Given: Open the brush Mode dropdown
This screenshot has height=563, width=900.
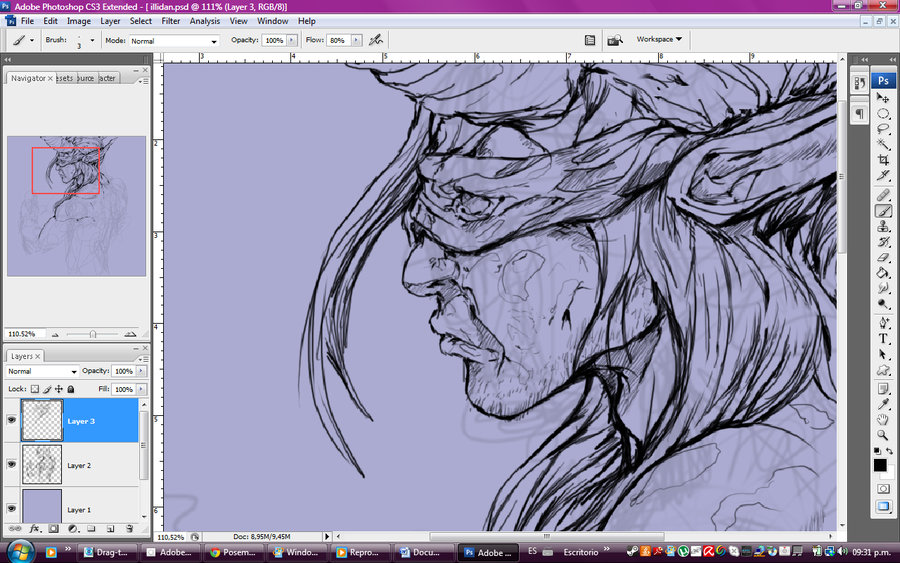Looking at the screenshot, I should [173, 41].
